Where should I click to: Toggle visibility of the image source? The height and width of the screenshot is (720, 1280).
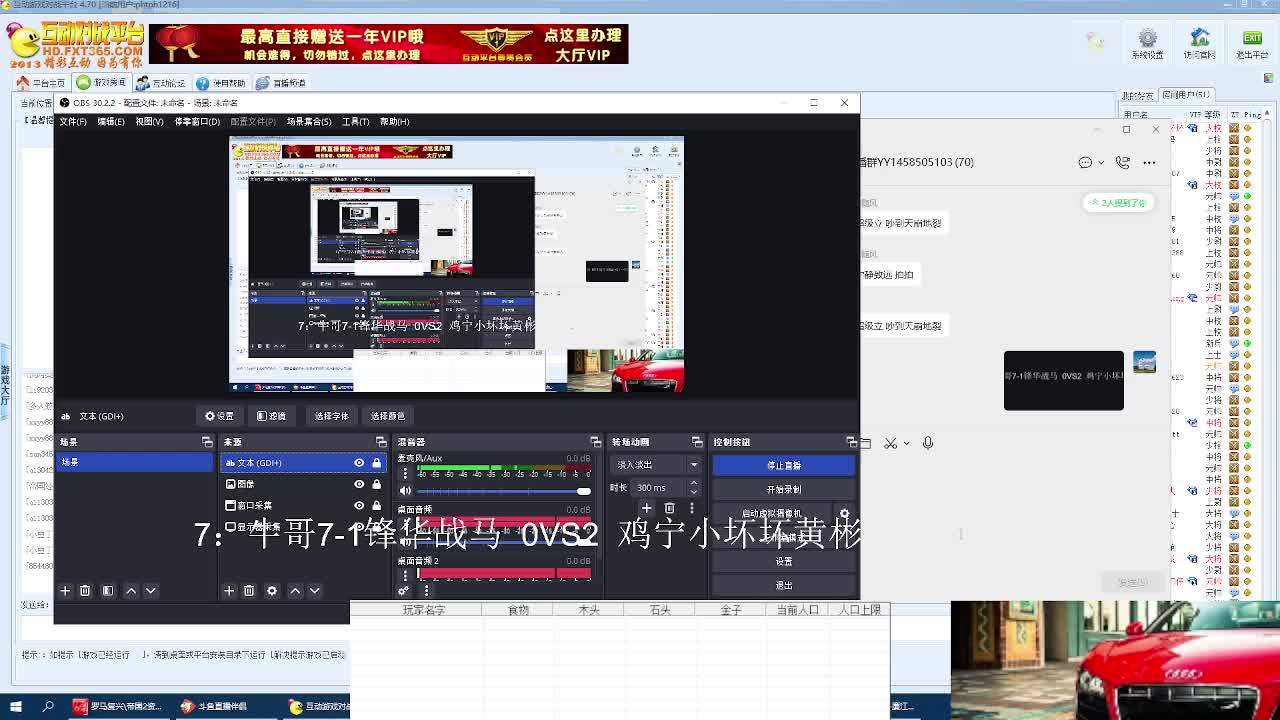pos(359,484)
